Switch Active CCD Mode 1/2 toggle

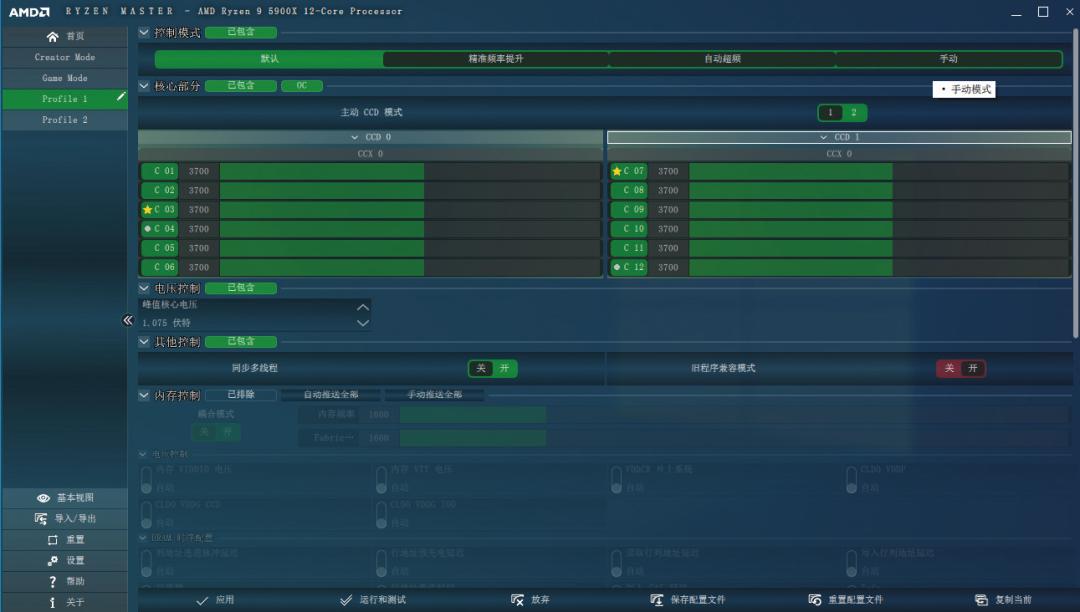click(x=842, y=112)
